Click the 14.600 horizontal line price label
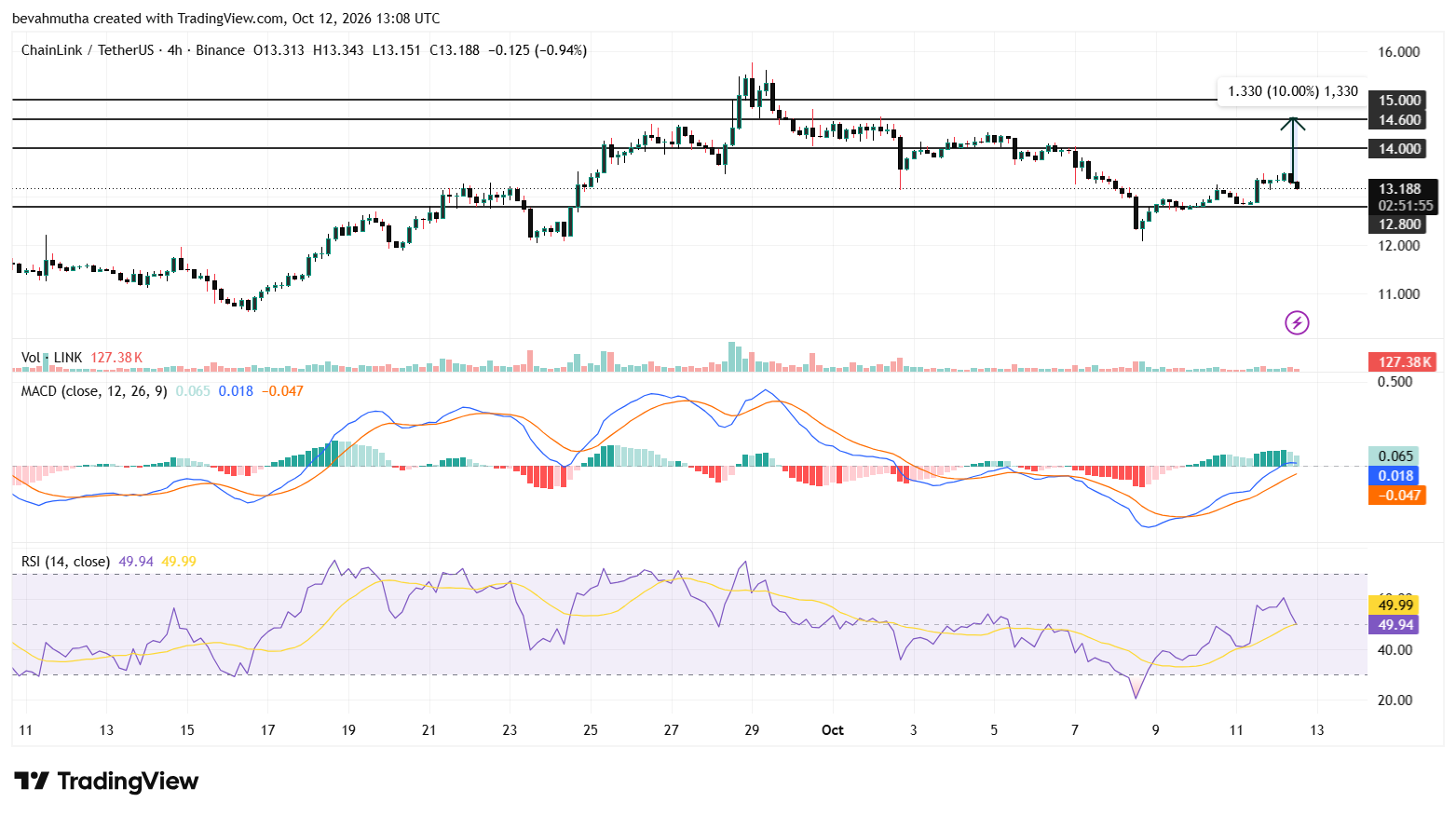This screenshot has height=816, width=1456. tap(1399, 120)
